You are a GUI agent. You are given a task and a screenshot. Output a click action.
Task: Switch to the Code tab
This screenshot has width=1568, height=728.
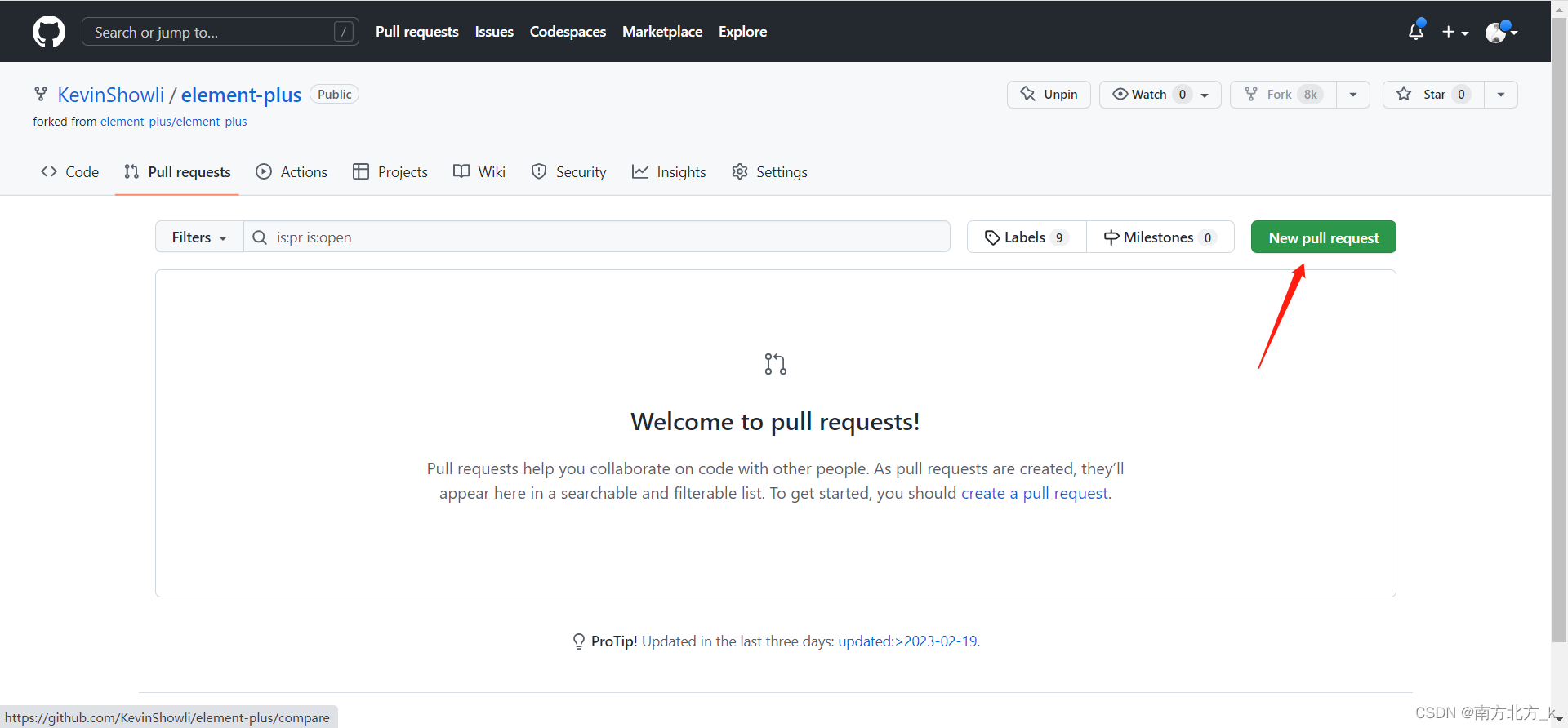tap(70, 172)
